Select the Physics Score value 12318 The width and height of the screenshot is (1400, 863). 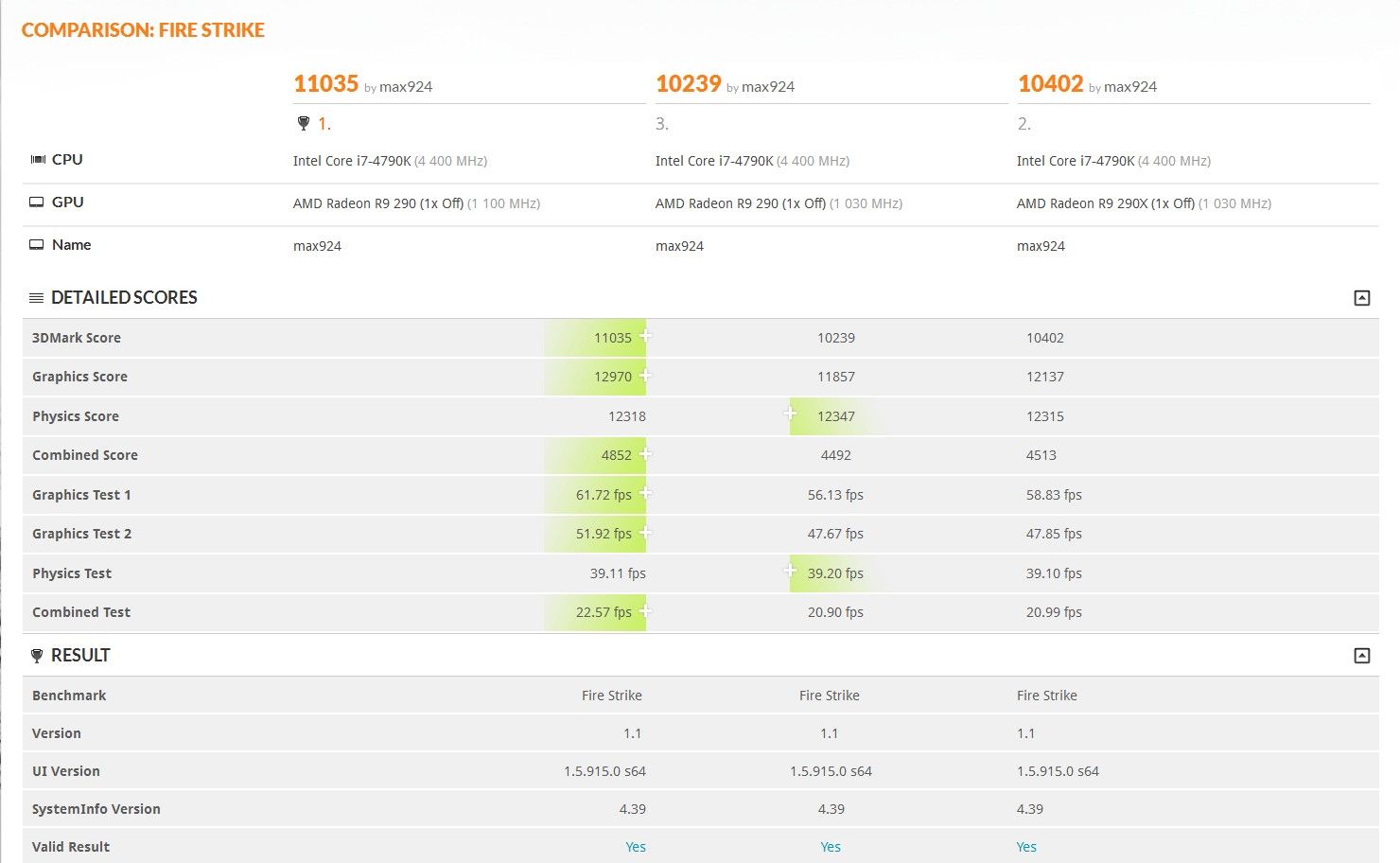627,416
